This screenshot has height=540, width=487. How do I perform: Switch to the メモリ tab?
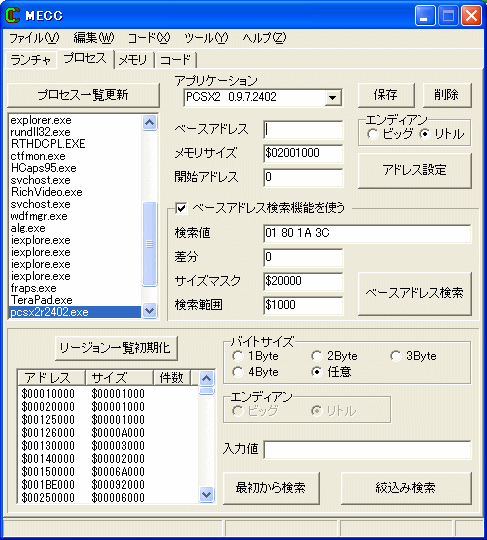point(133,60)
